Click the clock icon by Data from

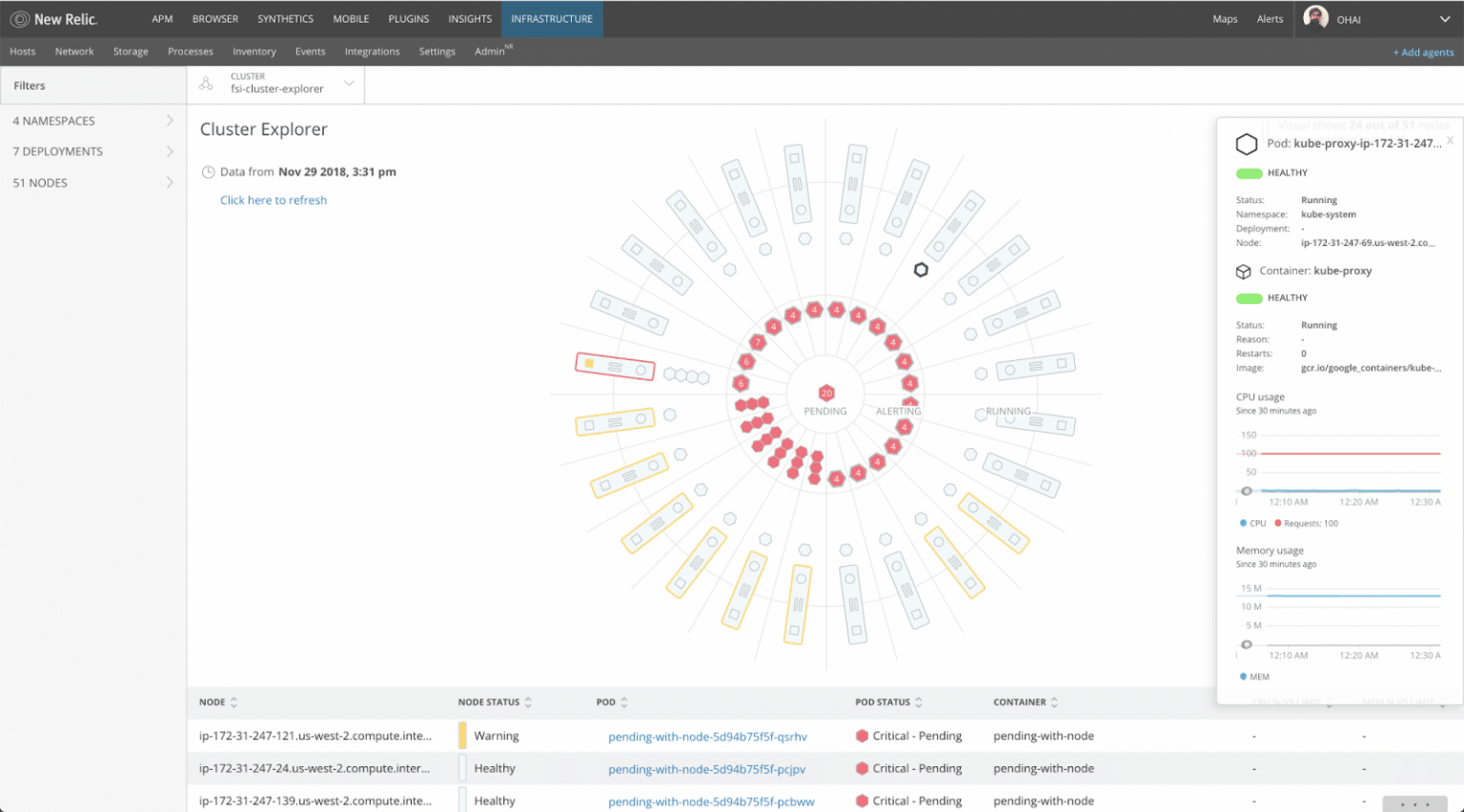(208, 173)
